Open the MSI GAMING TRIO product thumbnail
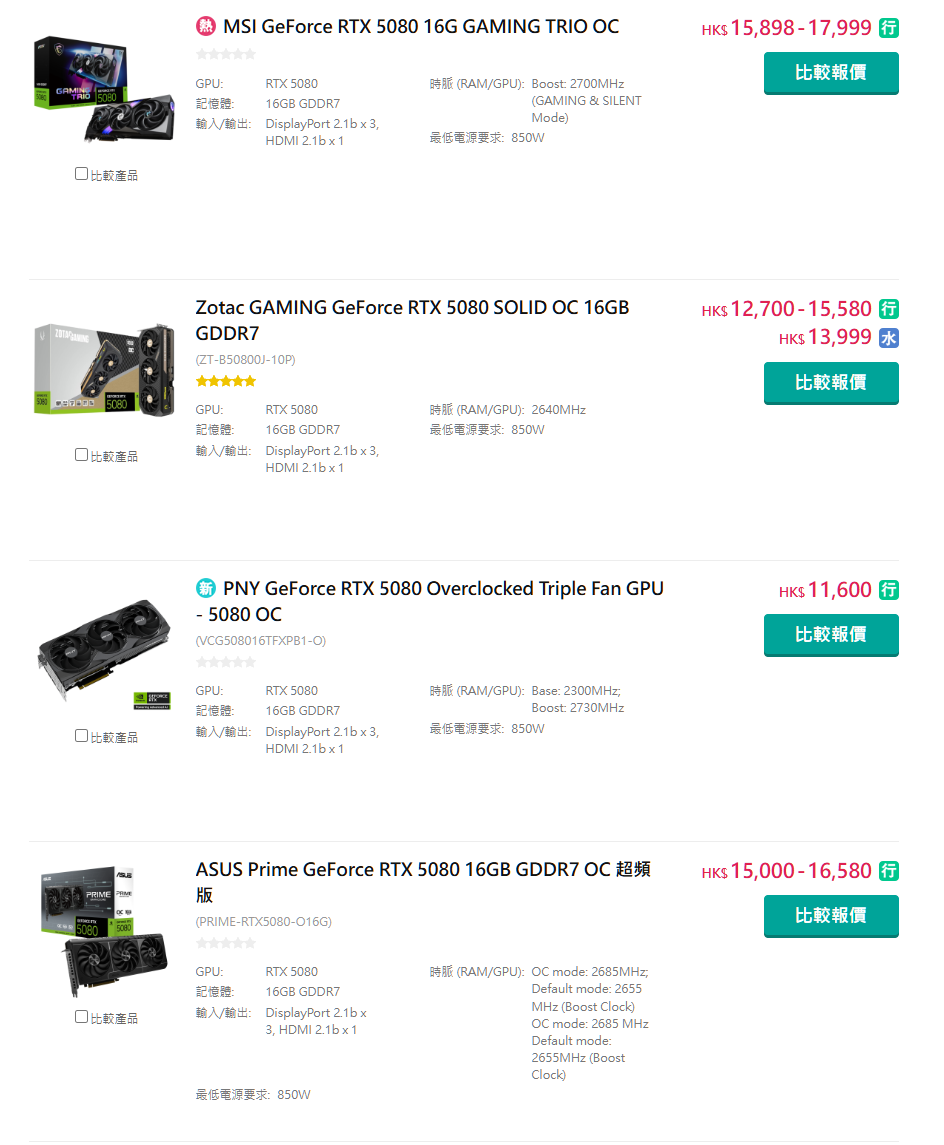Viewport: 944px width, 1145px height. [104, 89]
